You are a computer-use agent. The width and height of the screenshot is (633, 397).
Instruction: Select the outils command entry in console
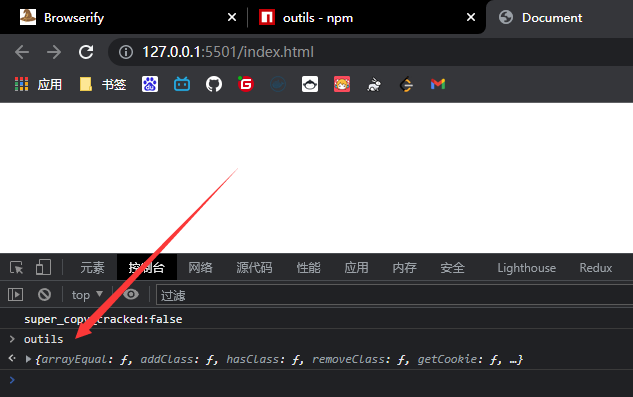(44, 339)
